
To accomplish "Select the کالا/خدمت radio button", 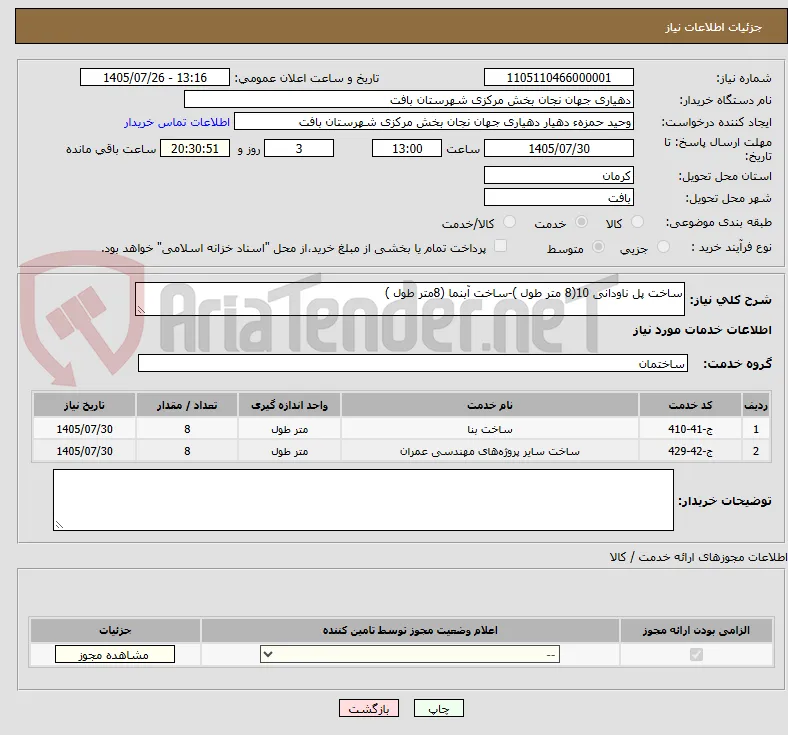I will pos(509,222).
